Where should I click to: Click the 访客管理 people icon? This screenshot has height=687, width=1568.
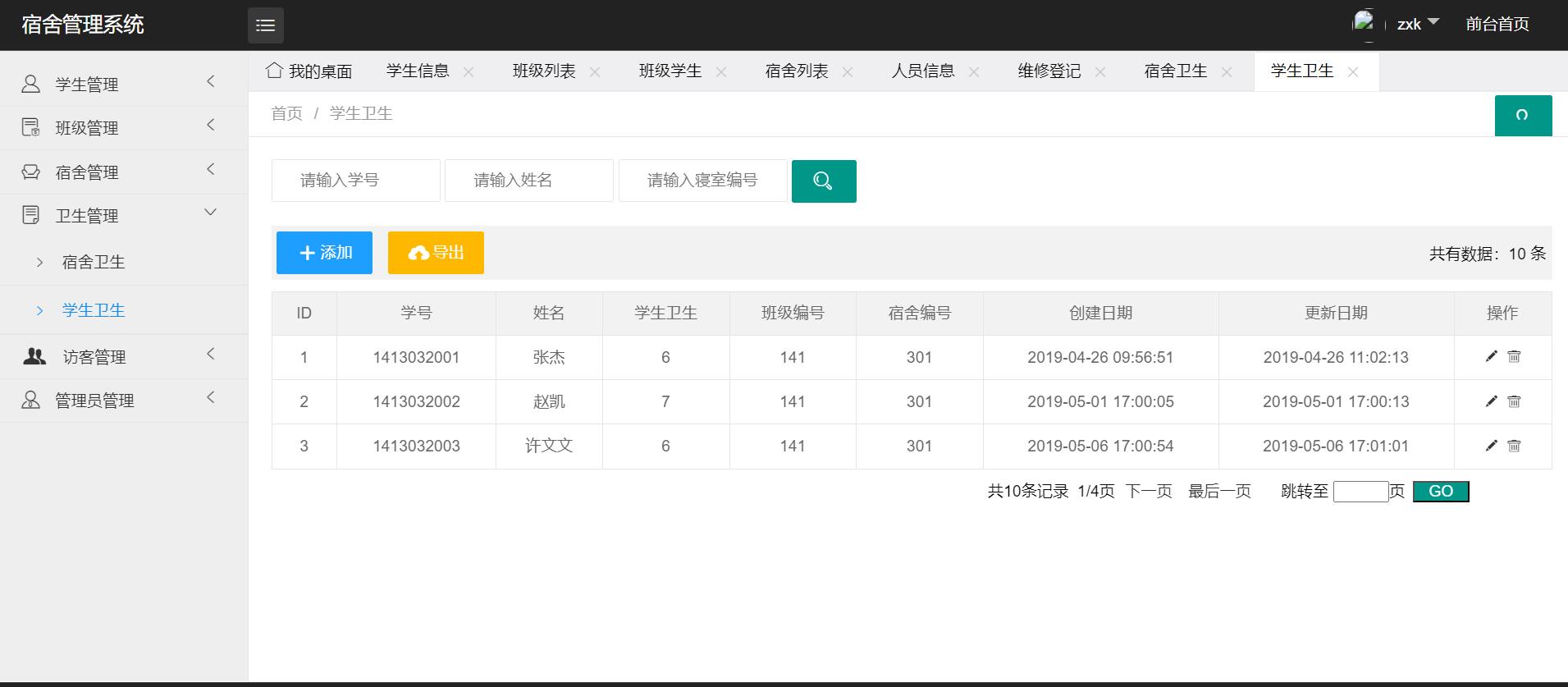(x=34, y=356)
